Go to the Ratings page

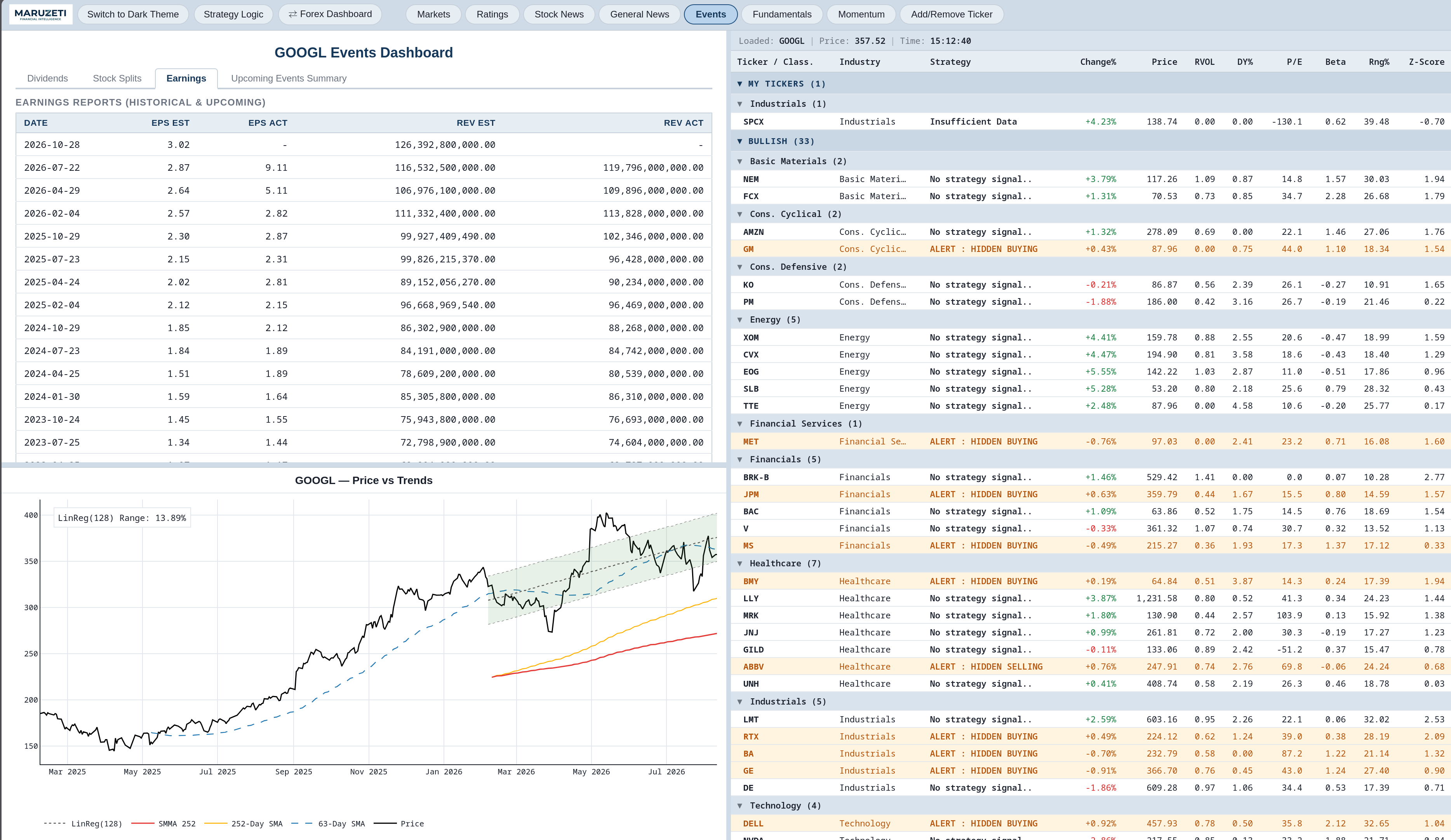(x=492, y=14)
